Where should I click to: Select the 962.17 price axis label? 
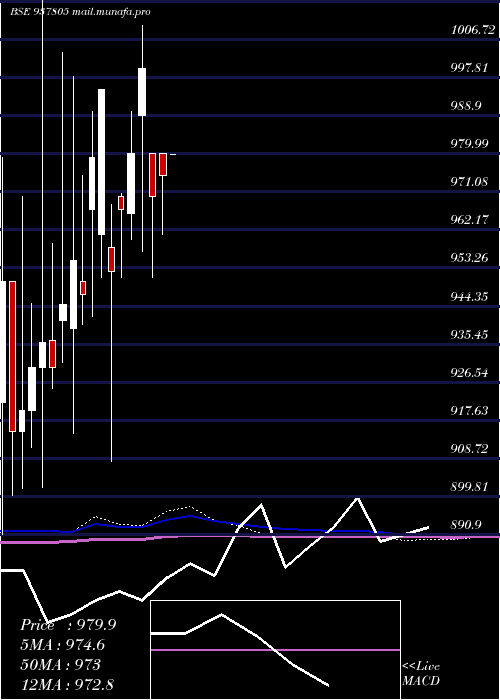[x=469, y=220]
